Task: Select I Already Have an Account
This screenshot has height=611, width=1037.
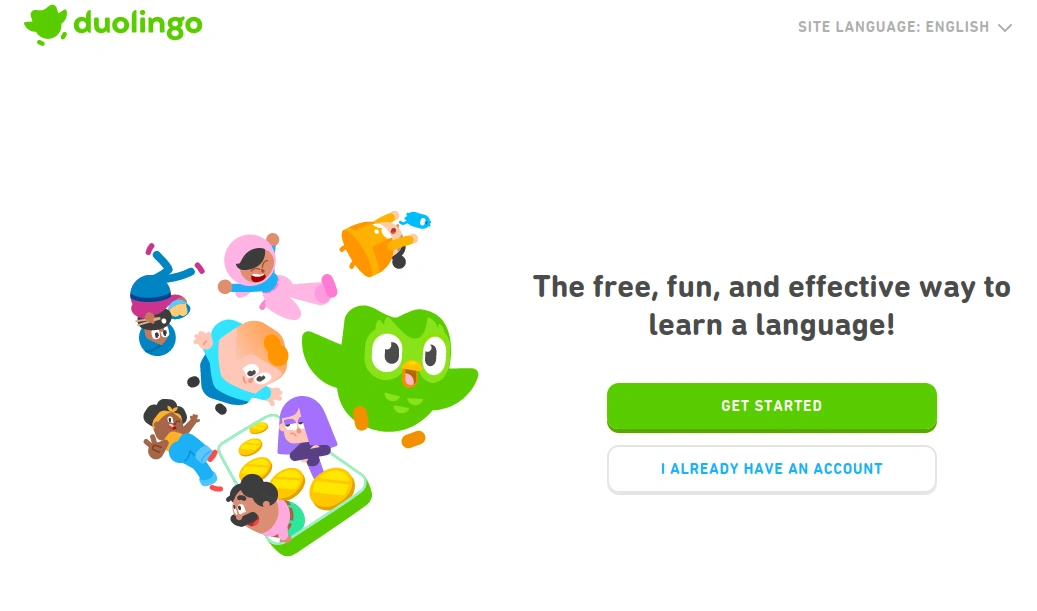Action: [771, 469]
